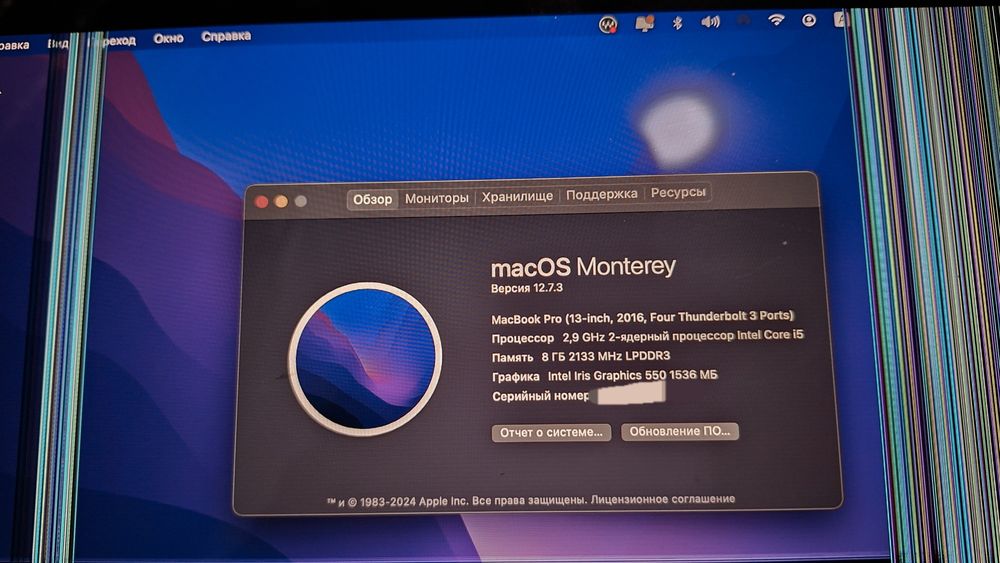Open the Лицензионное соглашение link
This screenshot has height=563, width=1000.
point(663,499)
